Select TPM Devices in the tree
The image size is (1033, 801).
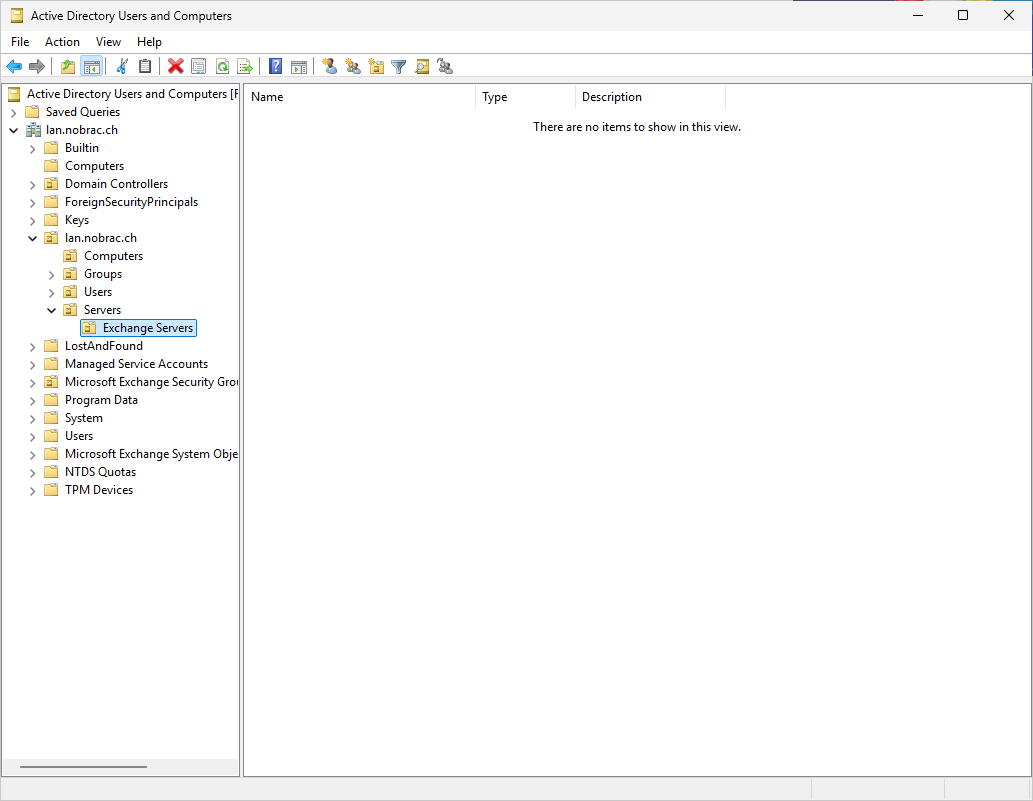point(99,490)
